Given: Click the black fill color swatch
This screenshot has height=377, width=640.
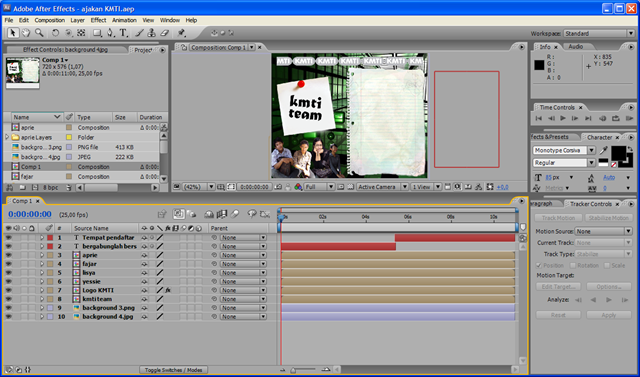Looking at the screenshot, I should [618, 153].
